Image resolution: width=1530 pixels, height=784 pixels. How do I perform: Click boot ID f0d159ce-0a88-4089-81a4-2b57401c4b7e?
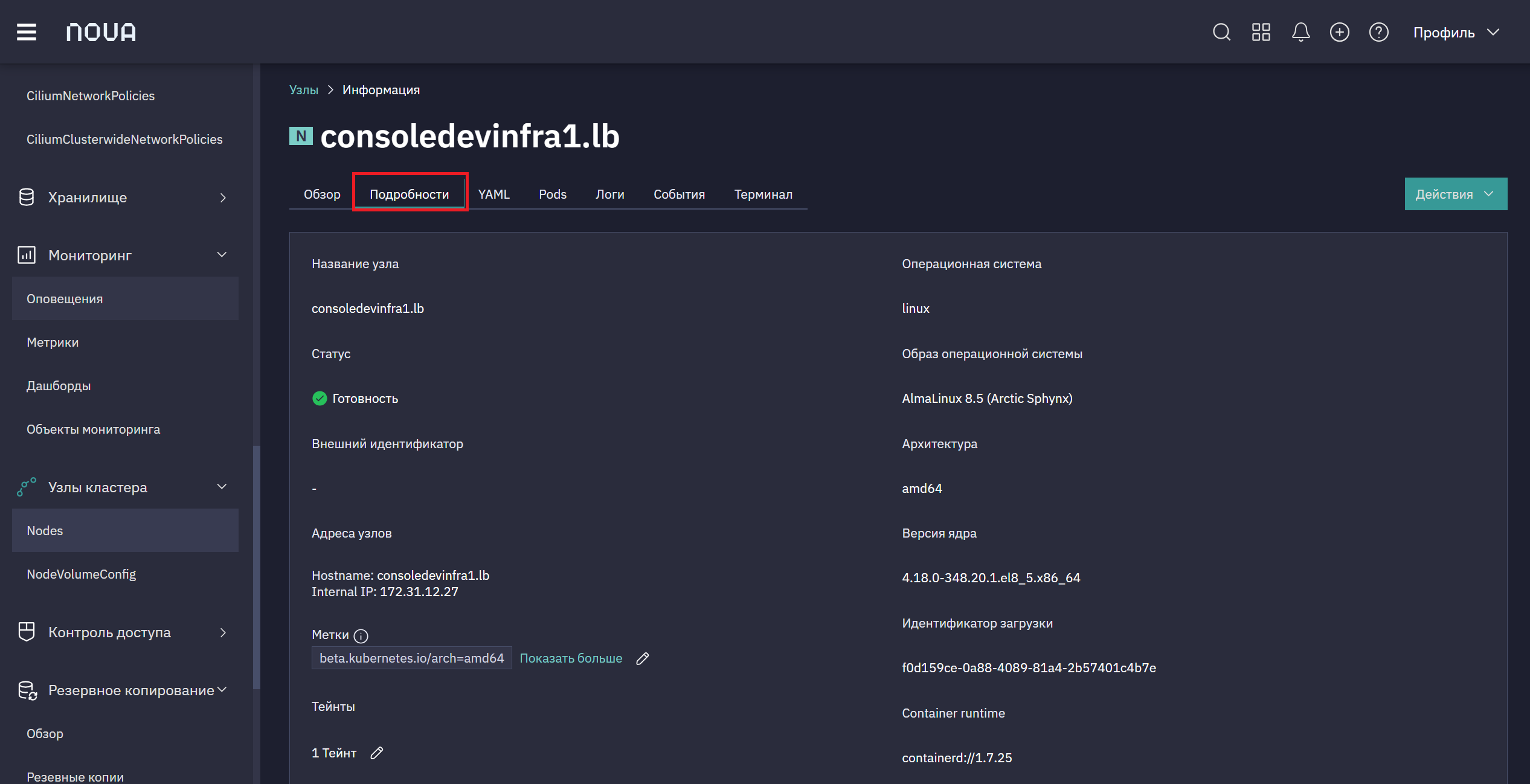pos(1029,667)
